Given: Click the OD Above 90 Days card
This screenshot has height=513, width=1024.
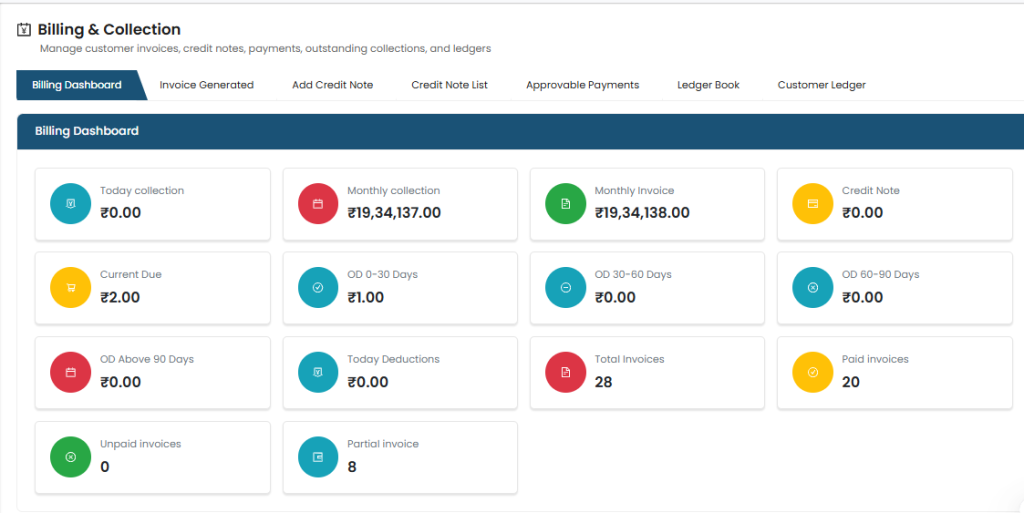Looking at the screenshot, I should point(152,373).
